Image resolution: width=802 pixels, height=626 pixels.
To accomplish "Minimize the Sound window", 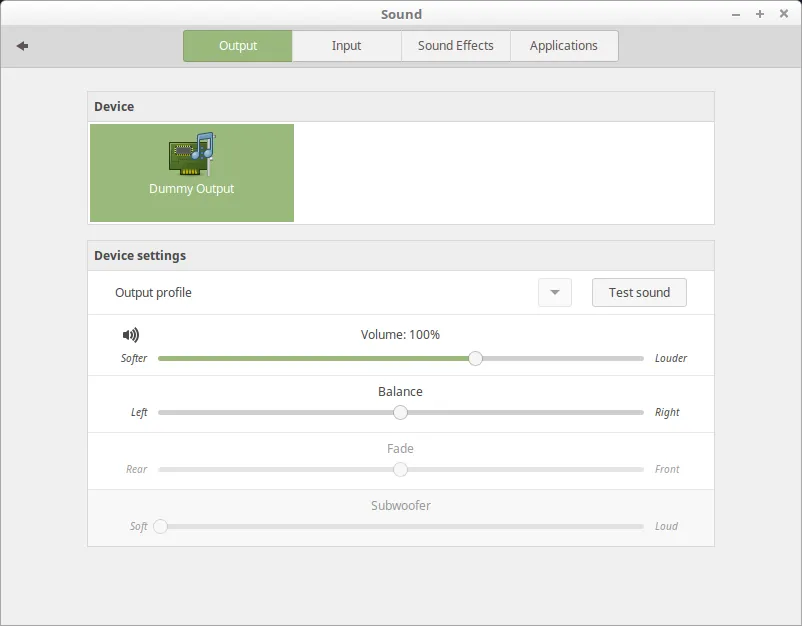I will (x=736, y=14).
